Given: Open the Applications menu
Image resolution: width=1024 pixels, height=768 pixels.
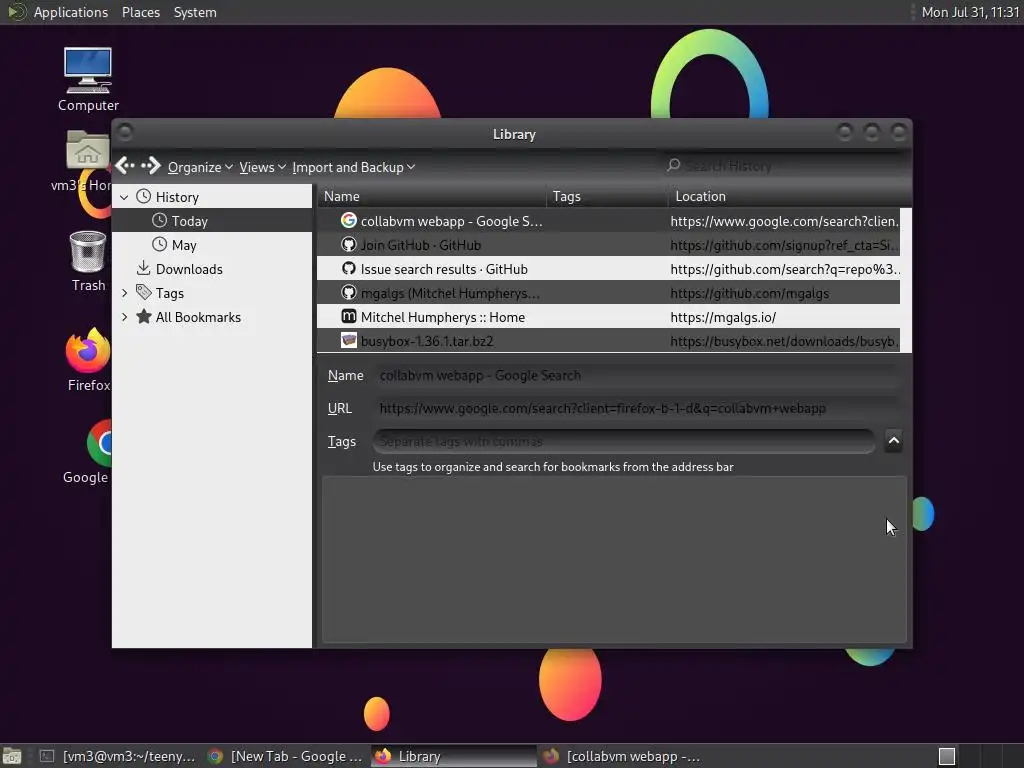Looking at the screenshot, I should (x=71, y=12).
